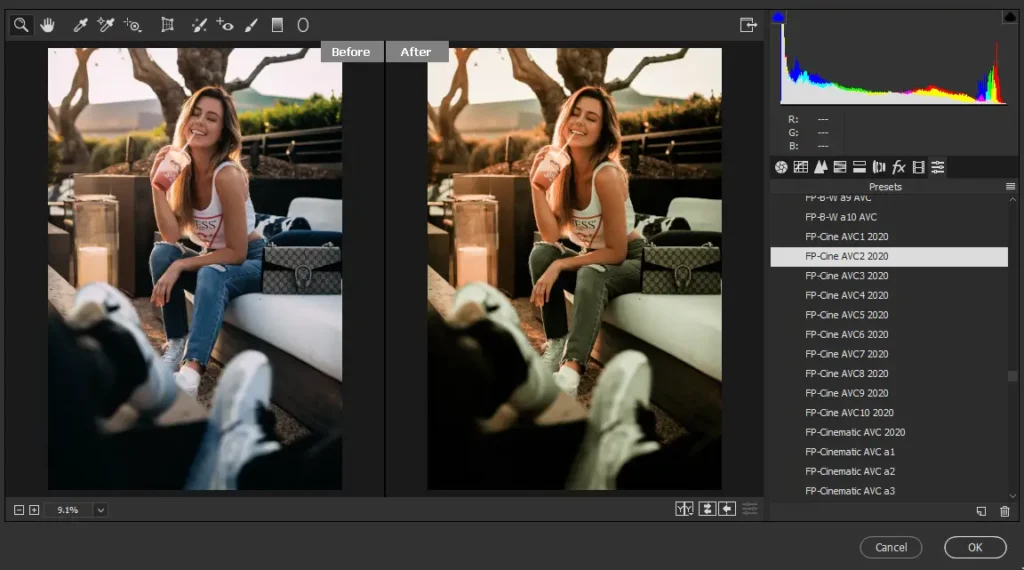Open the zoom level dropdown arrow
Screen dimensions: 1024x570
[x=101, y=510]
